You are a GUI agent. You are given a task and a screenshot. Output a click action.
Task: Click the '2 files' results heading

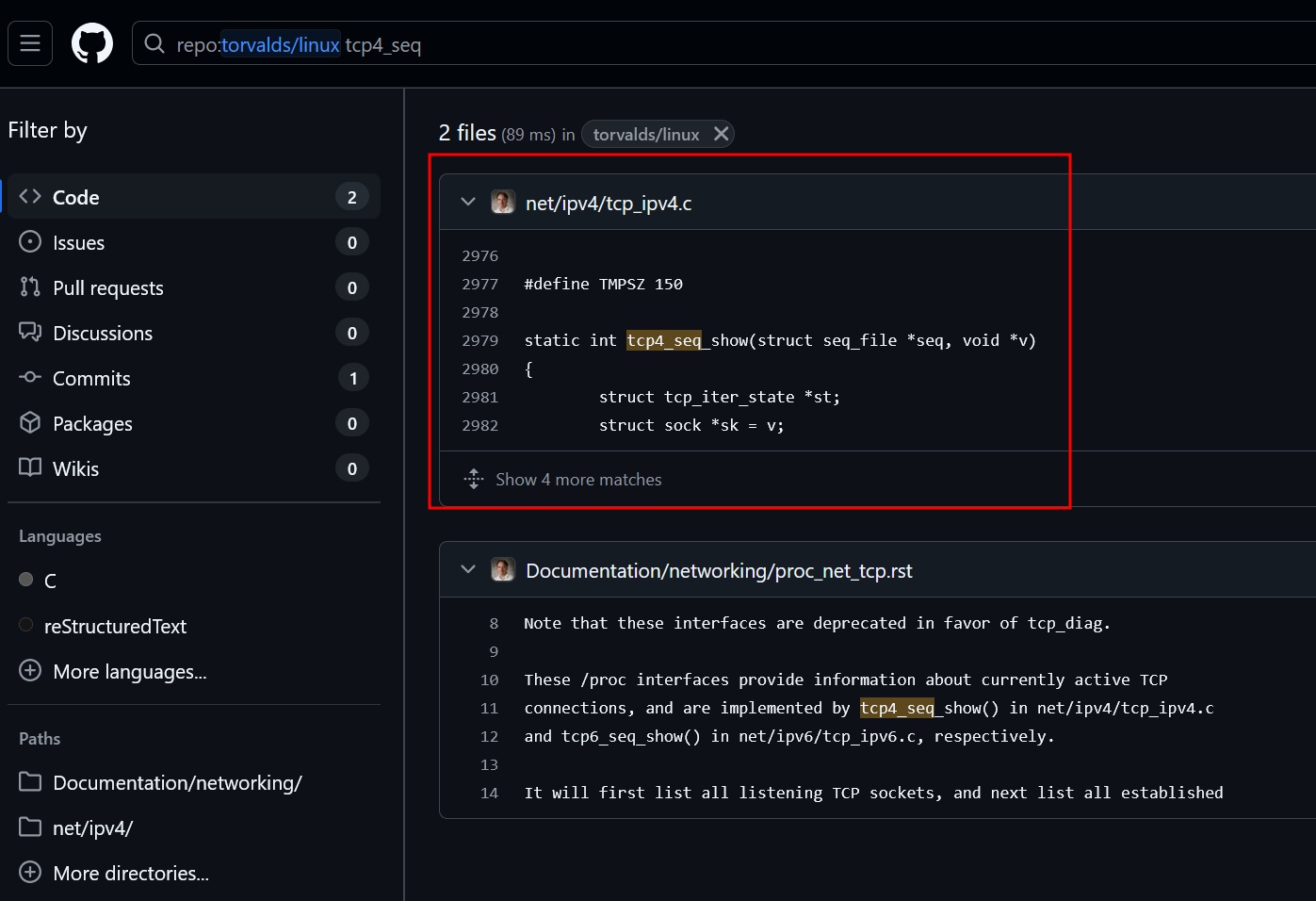click(467, 133)
